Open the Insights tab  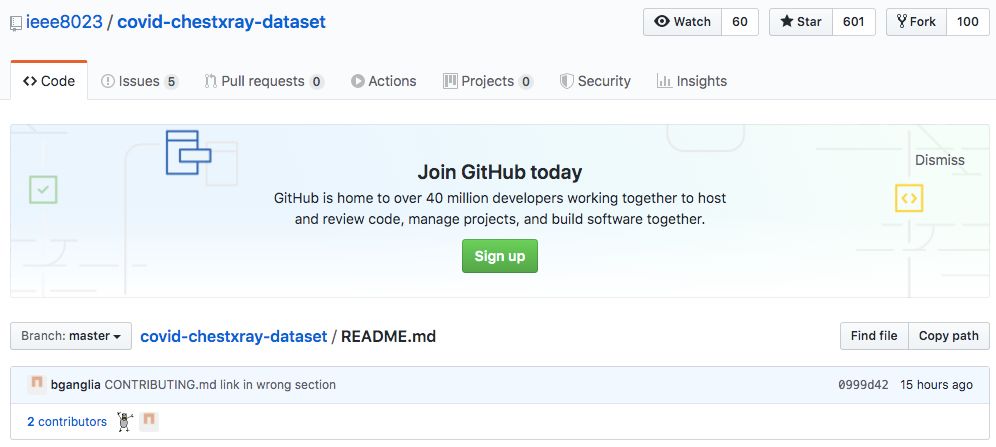[691, 81]
